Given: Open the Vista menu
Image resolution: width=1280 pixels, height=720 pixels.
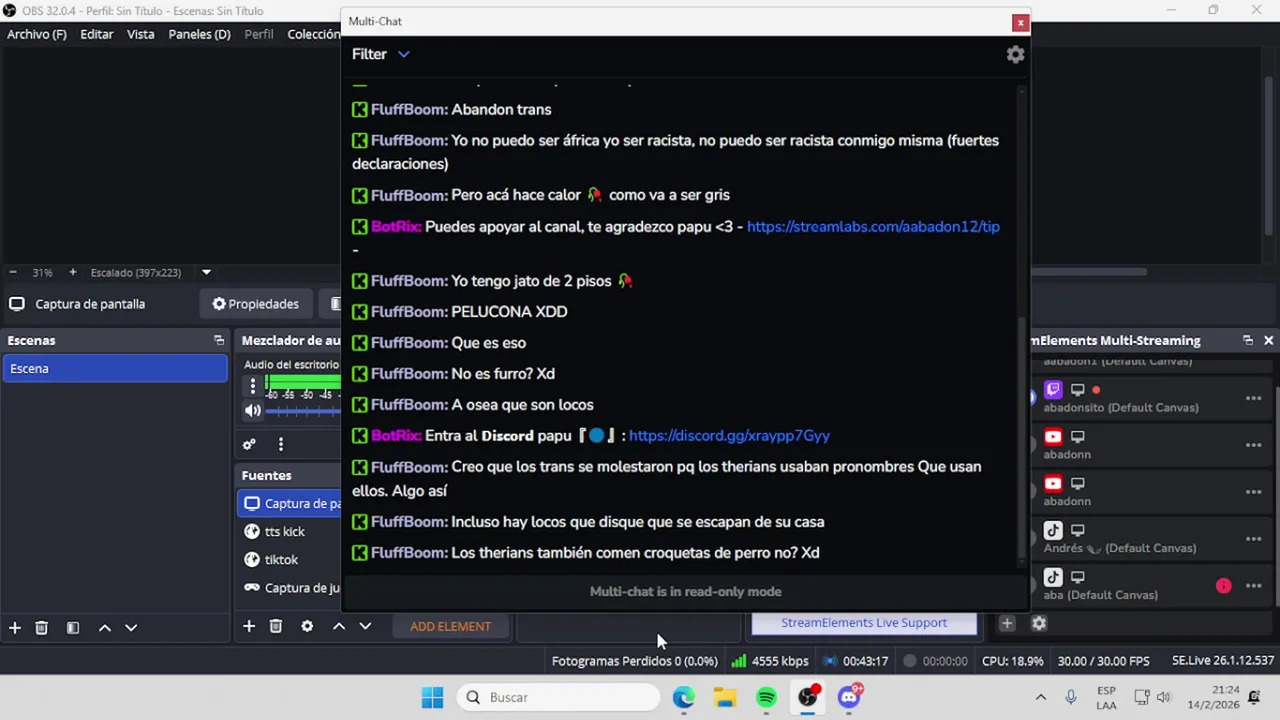Looking at the screenshot, I should (141, 34).
